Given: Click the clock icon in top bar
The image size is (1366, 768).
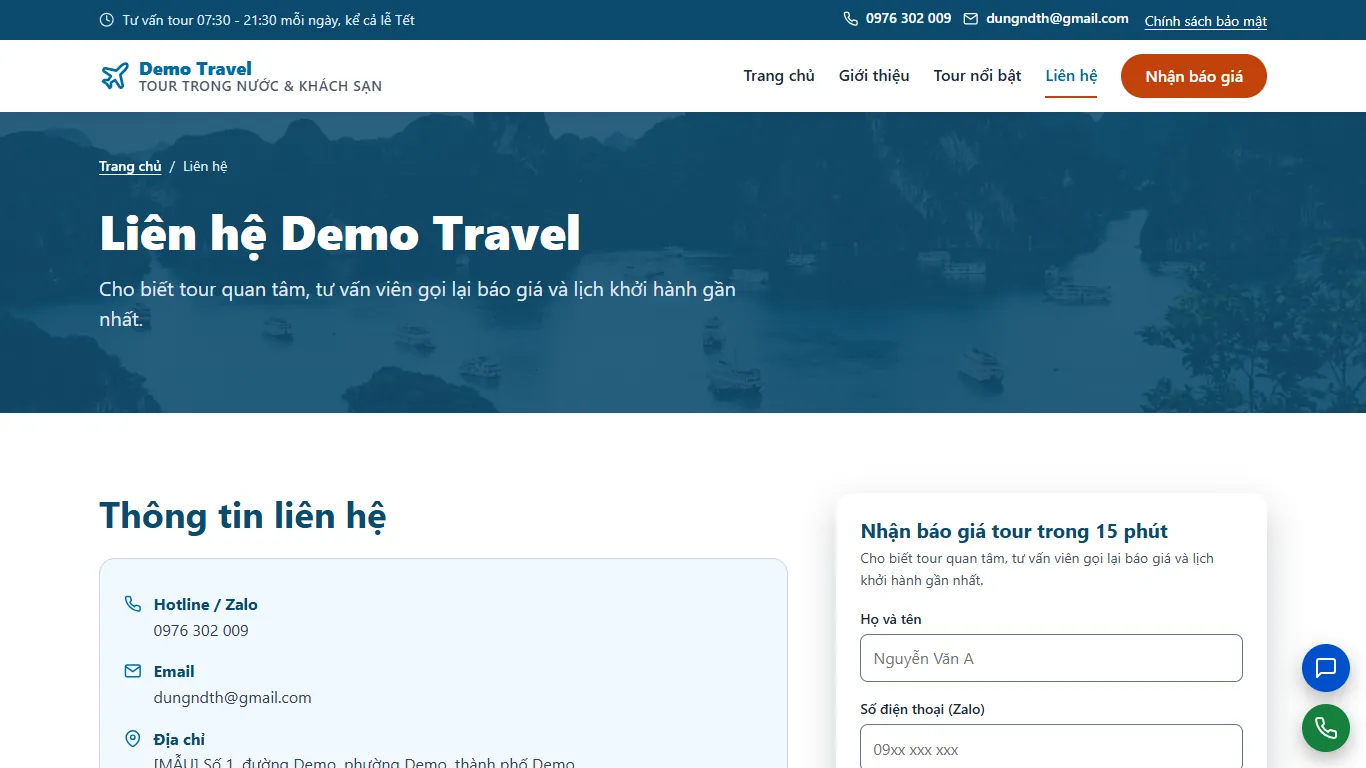Looking at the screenshot, I should pyautogui.click(x=107, y=20).
